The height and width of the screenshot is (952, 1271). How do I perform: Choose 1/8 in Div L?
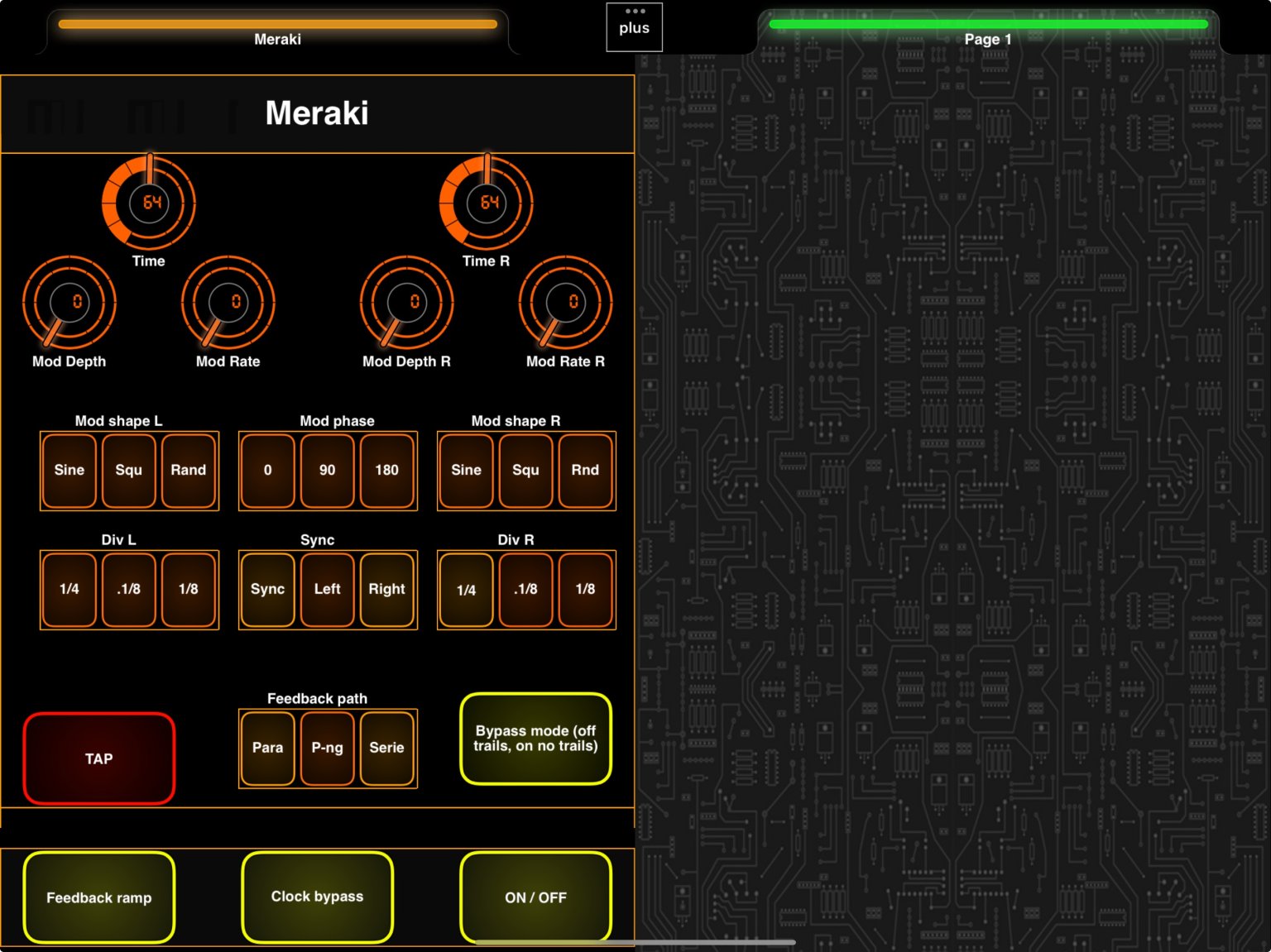click(x=189, y=590)
